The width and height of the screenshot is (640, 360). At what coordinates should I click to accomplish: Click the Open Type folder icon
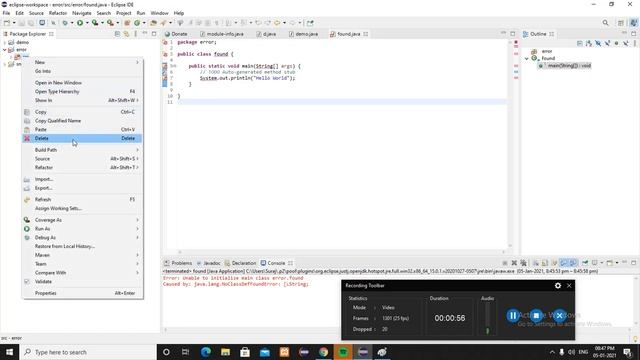(153, 23)
